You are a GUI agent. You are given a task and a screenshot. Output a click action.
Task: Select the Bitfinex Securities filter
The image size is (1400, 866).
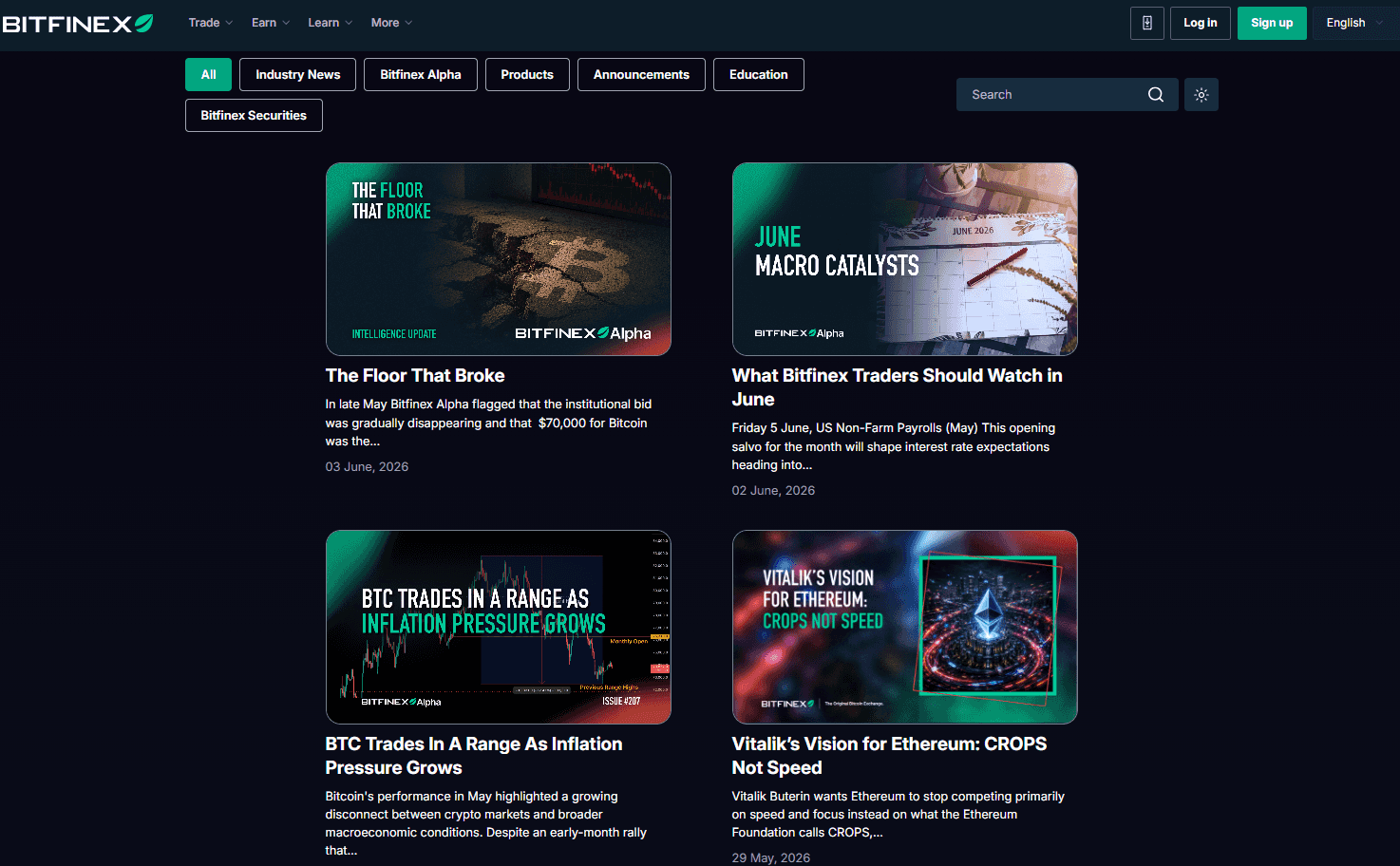tap(254, 116)
